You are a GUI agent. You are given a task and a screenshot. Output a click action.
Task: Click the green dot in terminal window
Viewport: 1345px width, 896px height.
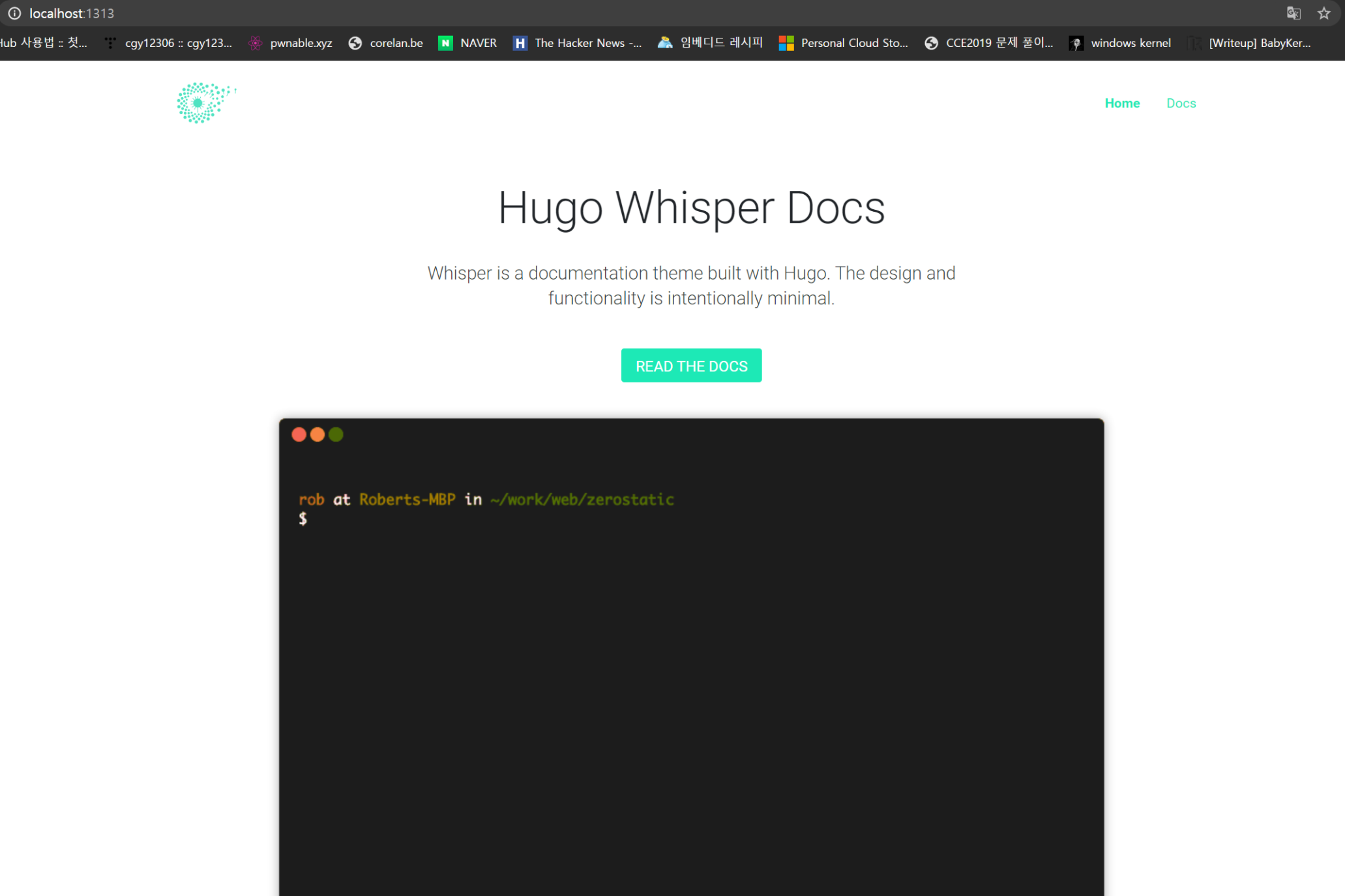(336, 435)
